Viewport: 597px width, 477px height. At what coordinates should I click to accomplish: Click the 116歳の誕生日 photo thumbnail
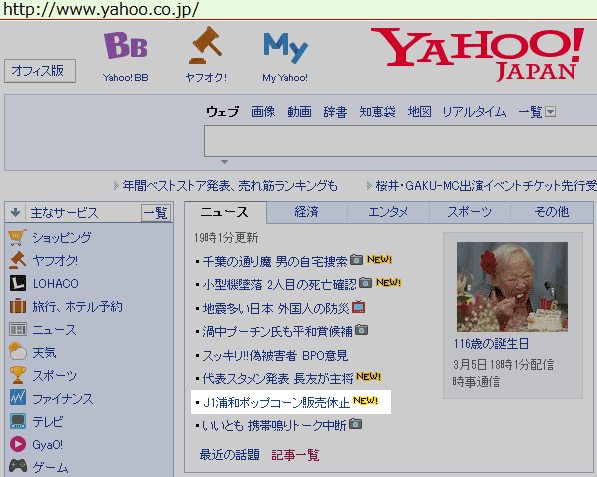(512, 287)
